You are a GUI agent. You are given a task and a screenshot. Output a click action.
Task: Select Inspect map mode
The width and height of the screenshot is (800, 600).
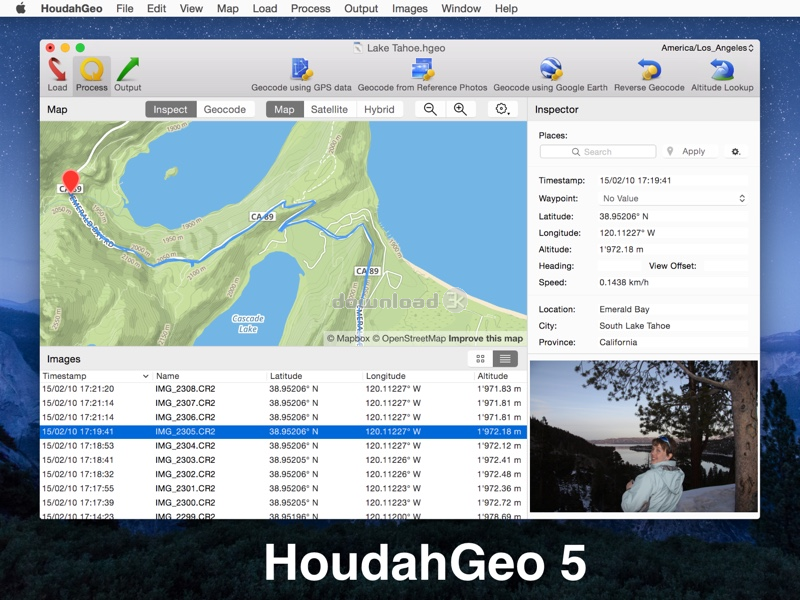click(170, 109)
